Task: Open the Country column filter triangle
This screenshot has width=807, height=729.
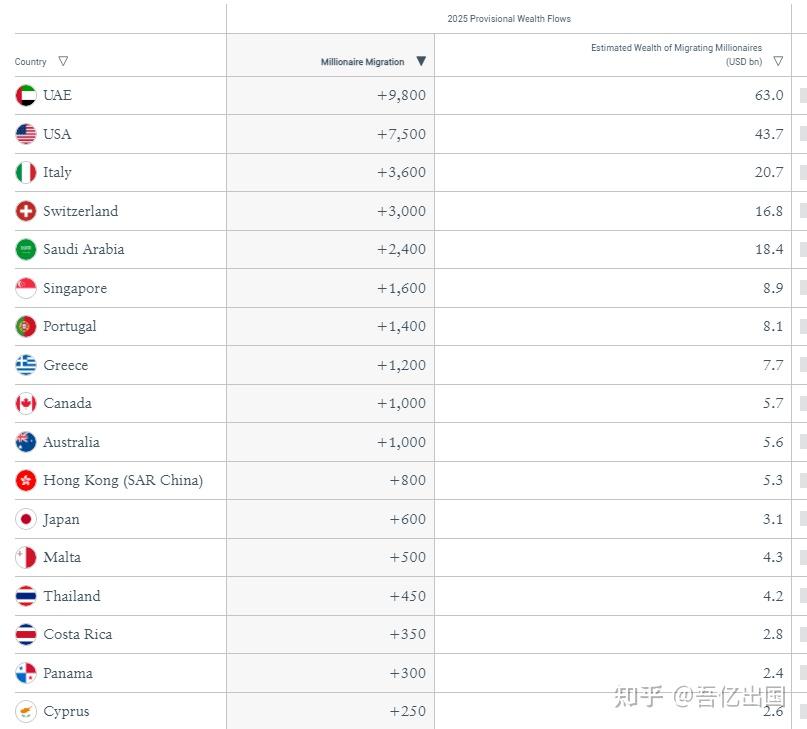Action: [63, 61]
